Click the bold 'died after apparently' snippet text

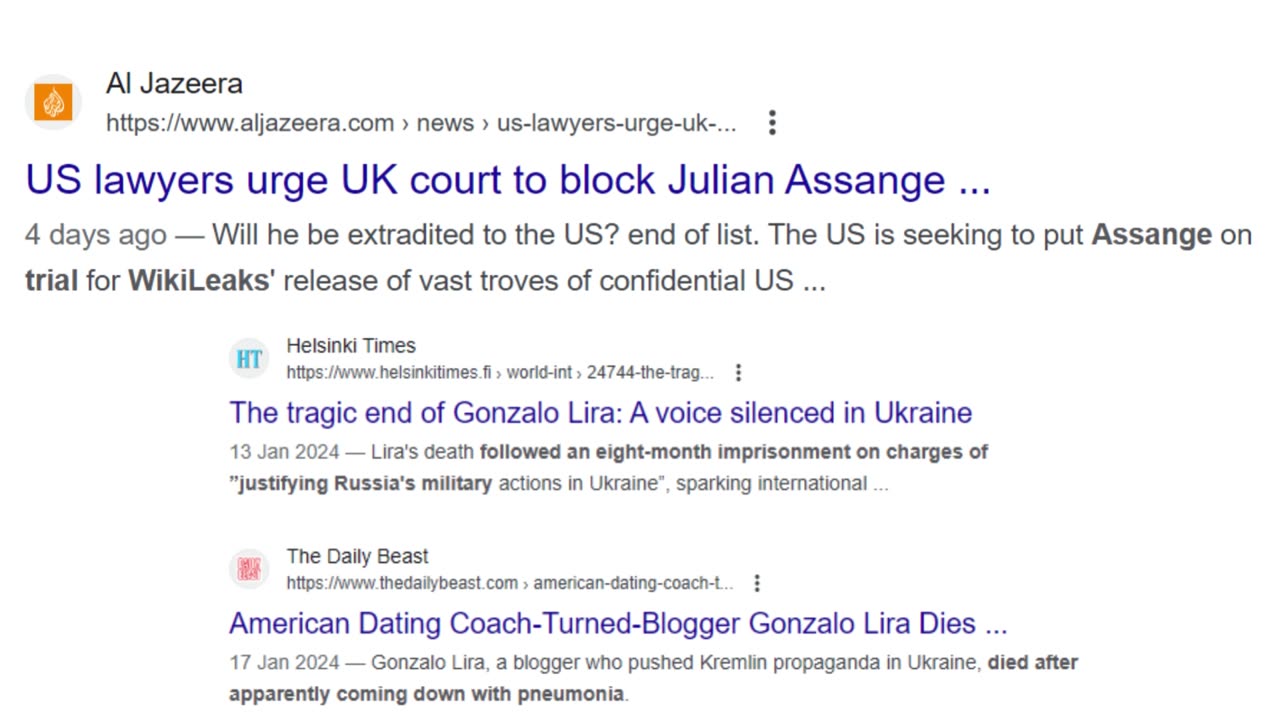(653, 678)
